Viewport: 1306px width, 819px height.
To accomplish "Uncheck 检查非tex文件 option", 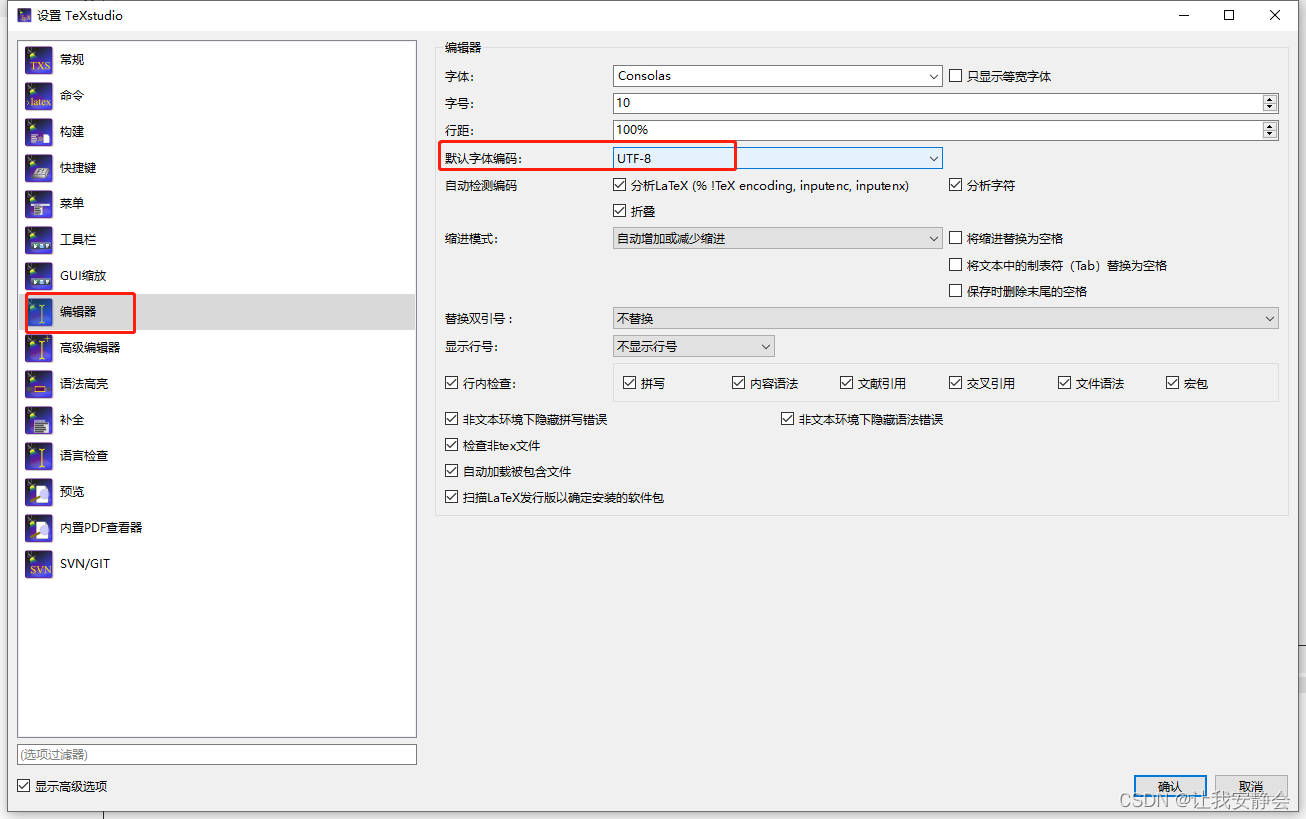I will [x=451, y=445].
